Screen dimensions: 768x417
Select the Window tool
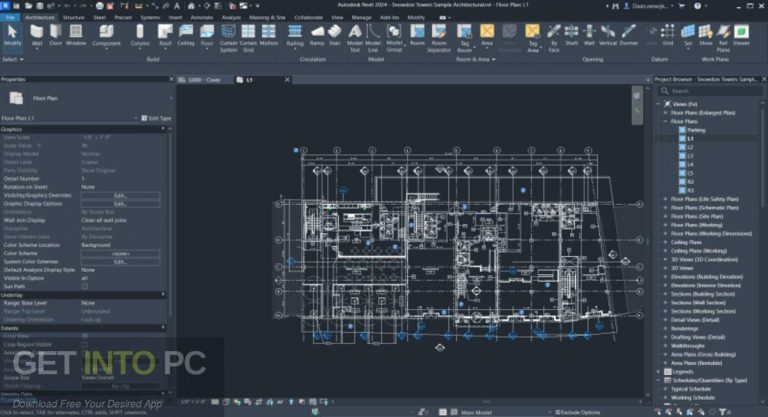(x=76, y=35)
